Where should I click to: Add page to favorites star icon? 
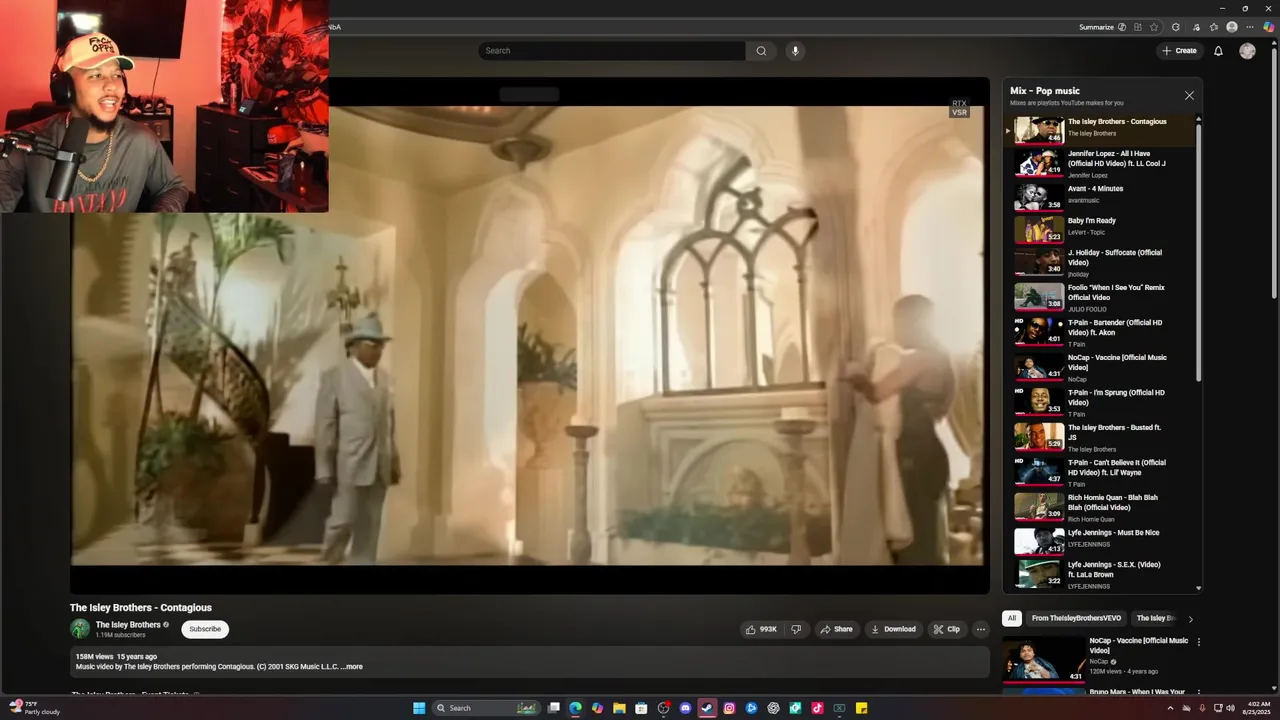[1154, 27]
